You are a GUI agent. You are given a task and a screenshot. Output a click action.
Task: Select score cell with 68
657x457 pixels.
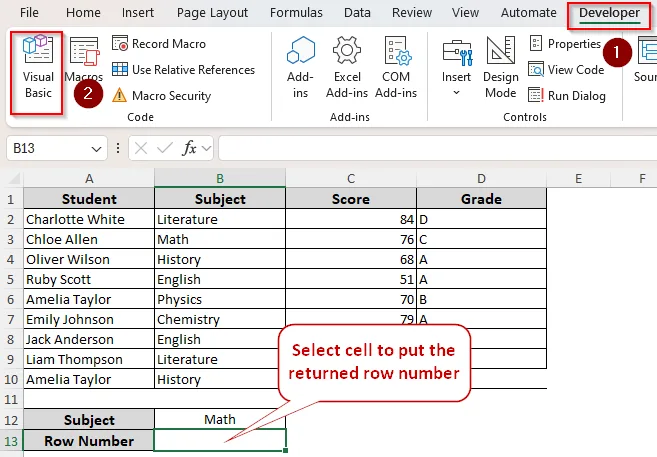351,259
